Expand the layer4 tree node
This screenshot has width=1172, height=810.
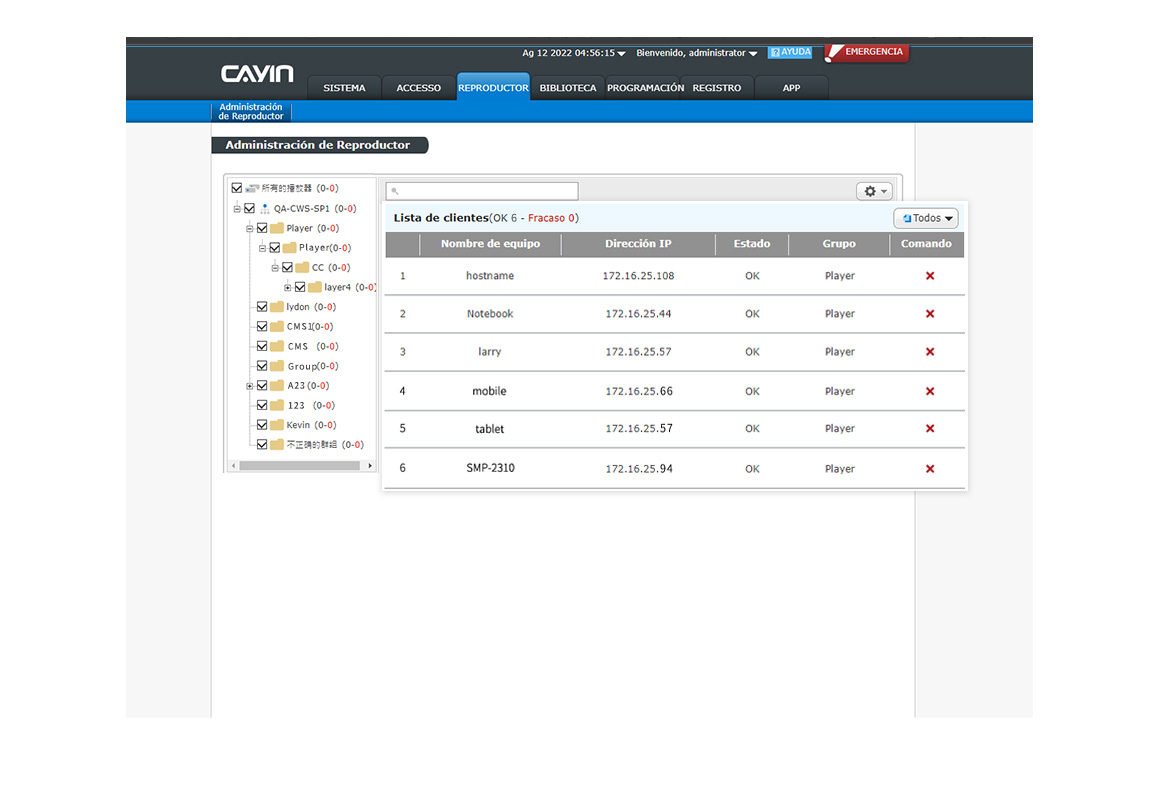[x=288, y=288]
